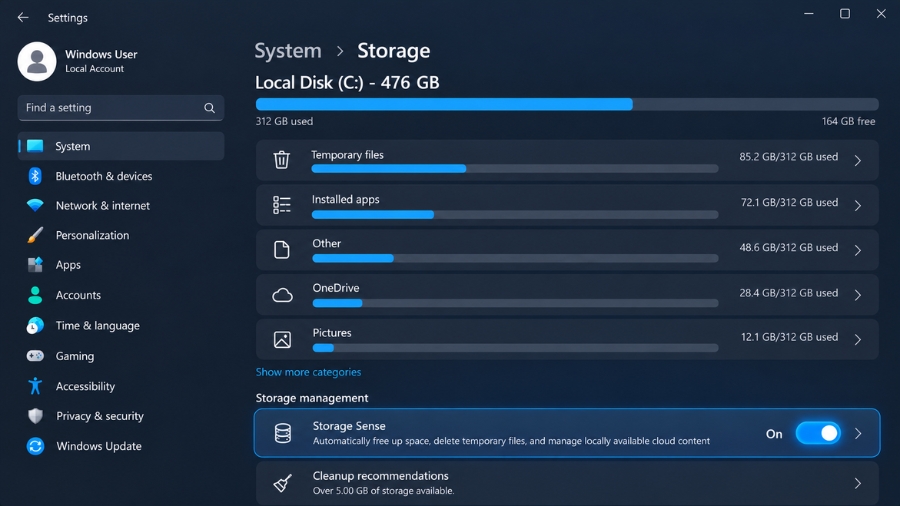Viewport: 900px width, 506px height.
Task: Click the System monitor icon in sidebar
Action: [35, 146]
